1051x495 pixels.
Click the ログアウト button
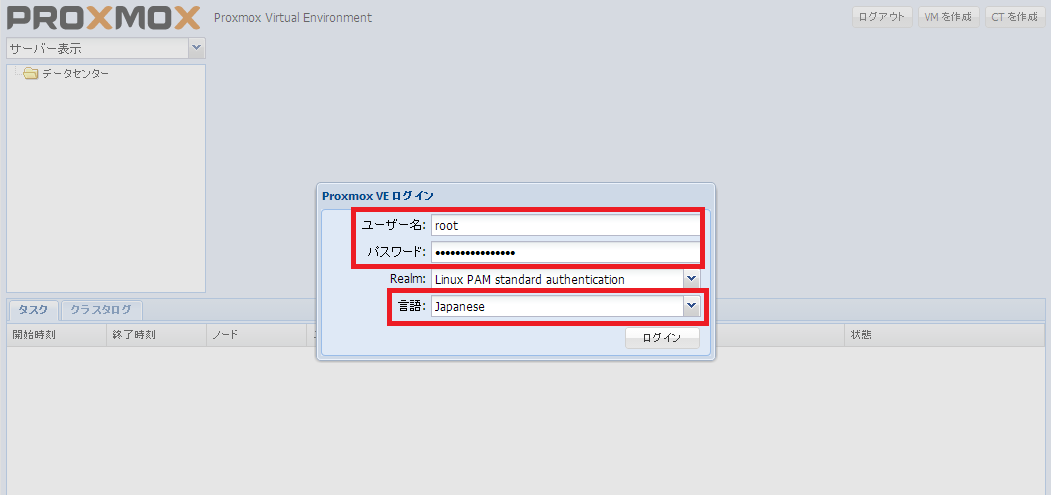point(882,17)
